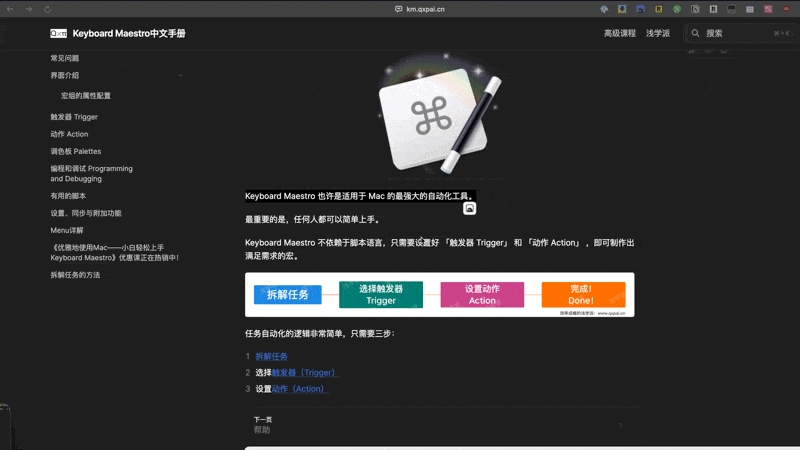The height and width of the screenshot is (450, 800).
Task: Open the yellow R browser extension
Action: 659,9
